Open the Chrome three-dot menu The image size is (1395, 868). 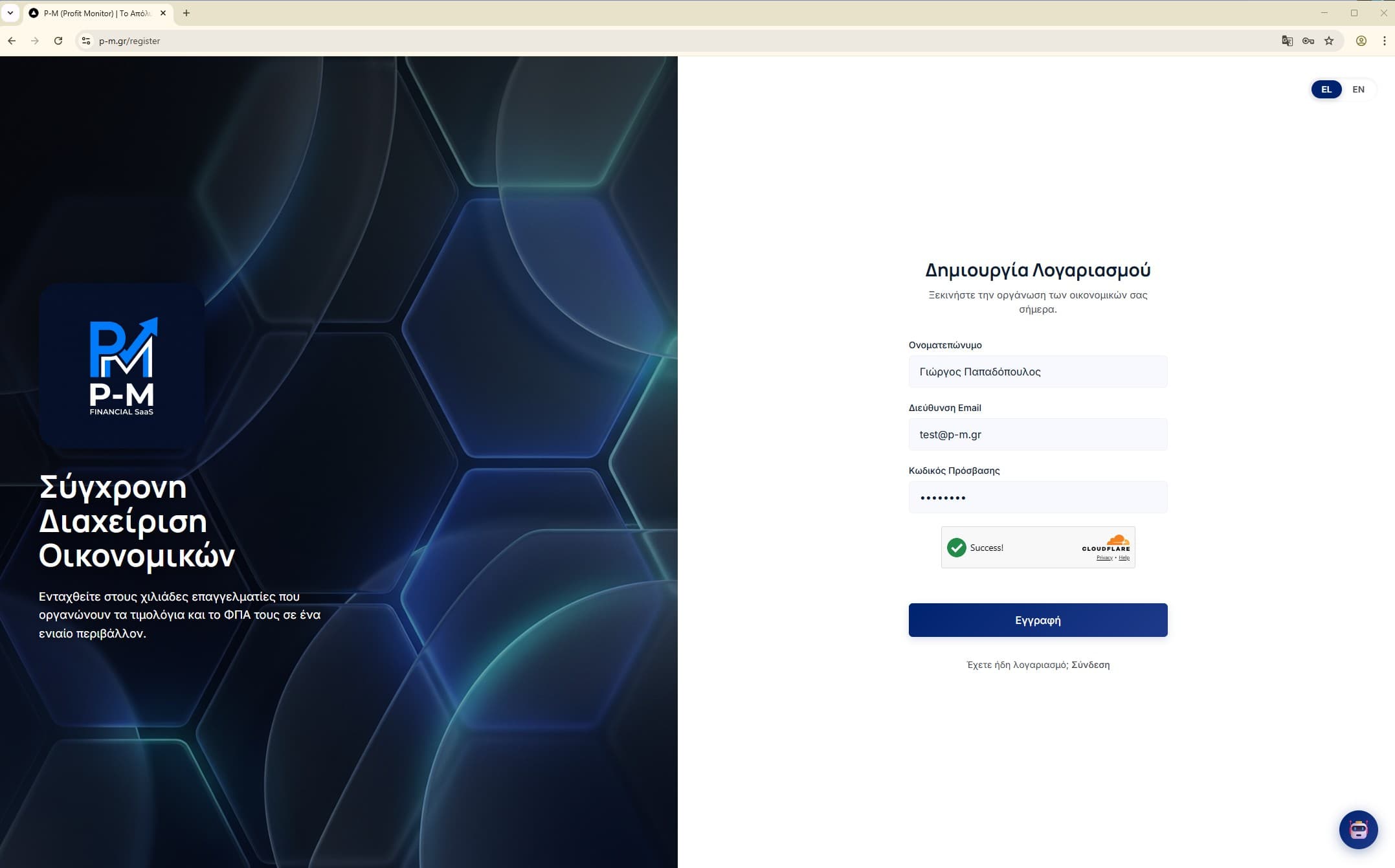(1384, 41)
